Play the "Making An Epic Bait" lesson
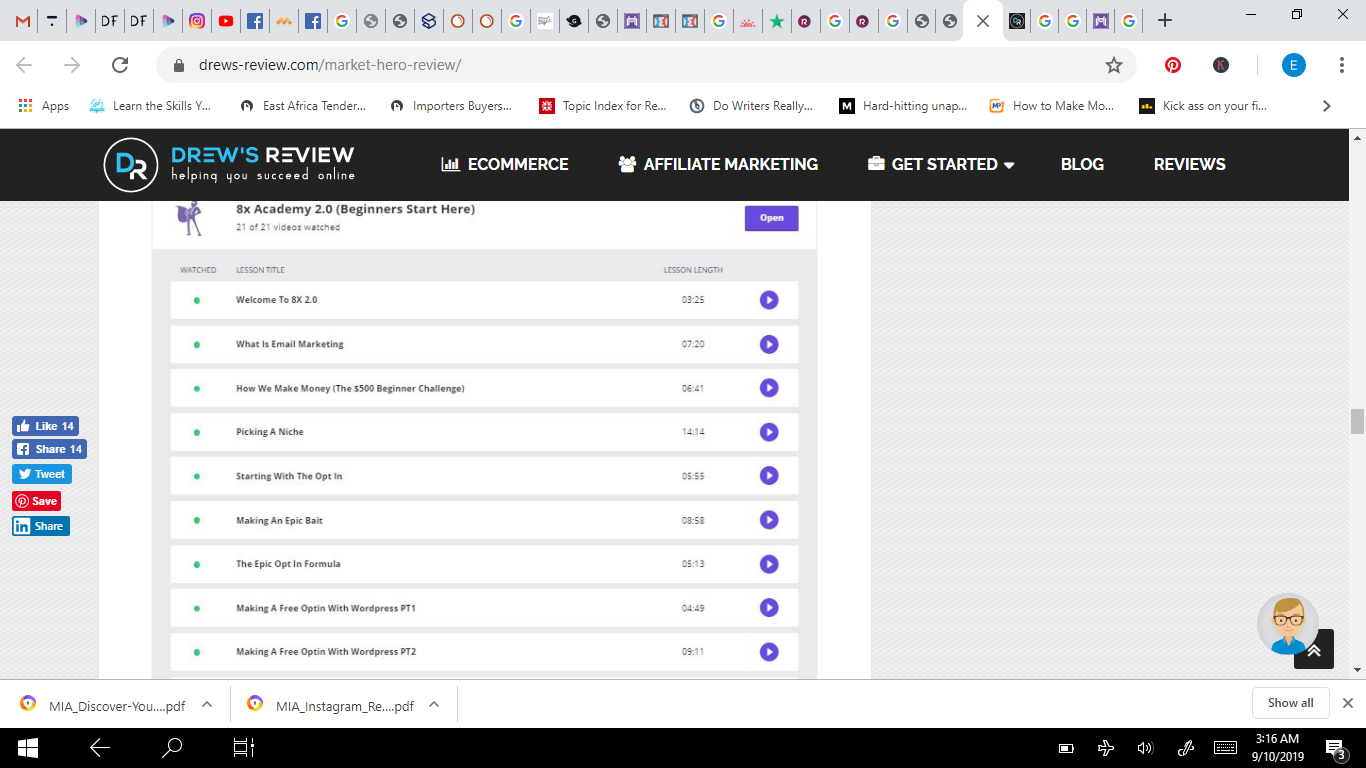The height and width of the screenshot is (768, 1366). coord(768,520)
